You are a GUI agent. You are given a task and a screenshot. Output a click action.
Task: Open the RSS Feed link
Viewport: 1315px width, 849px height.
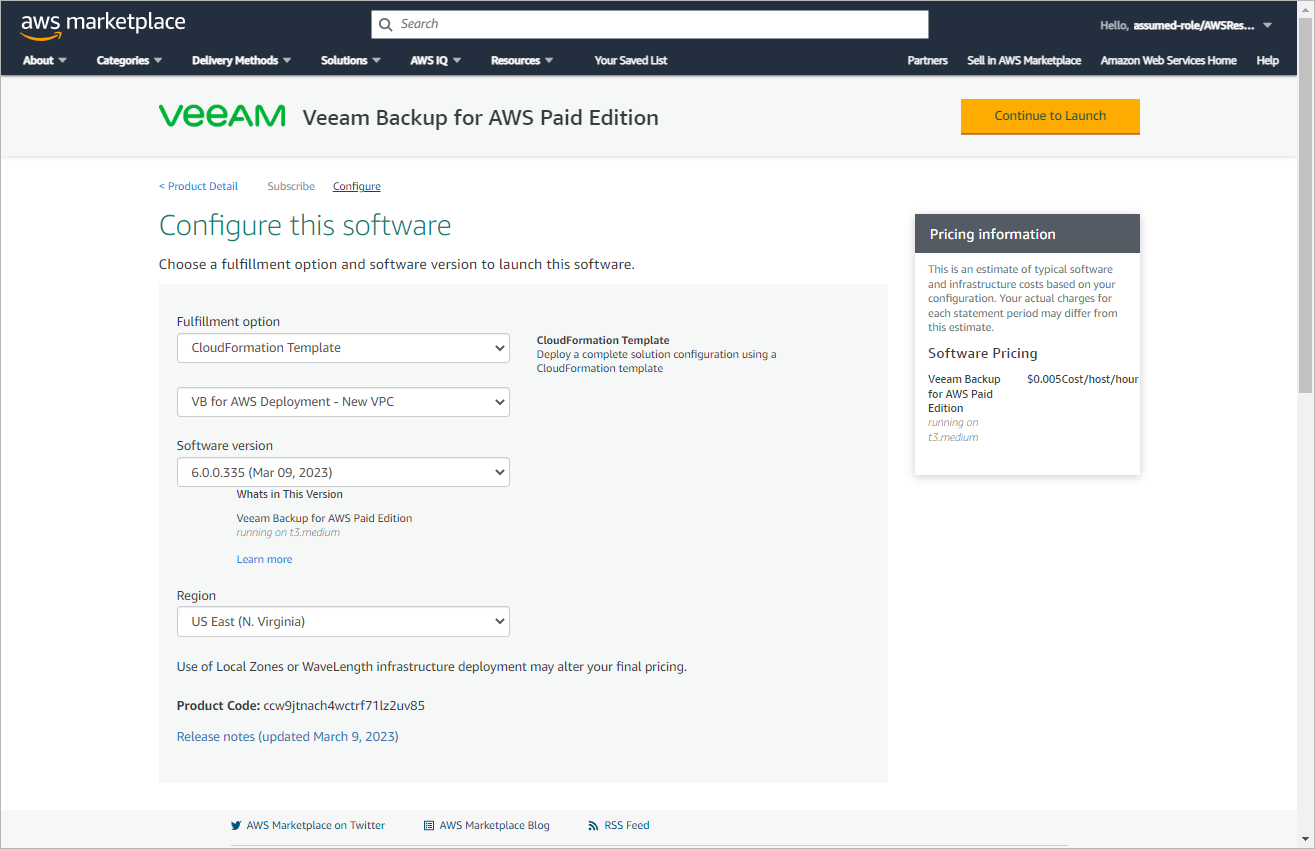point(626,825)
